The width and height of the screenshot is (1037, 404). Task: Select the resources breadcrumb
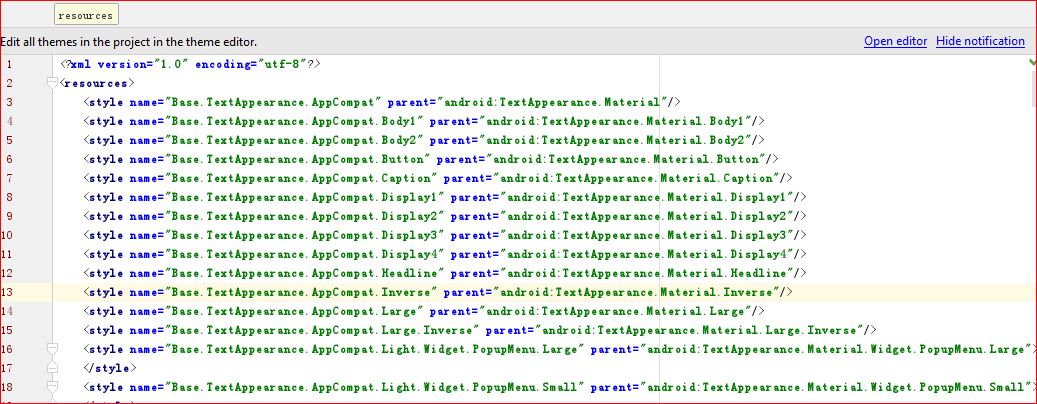[x=86, y=15]
